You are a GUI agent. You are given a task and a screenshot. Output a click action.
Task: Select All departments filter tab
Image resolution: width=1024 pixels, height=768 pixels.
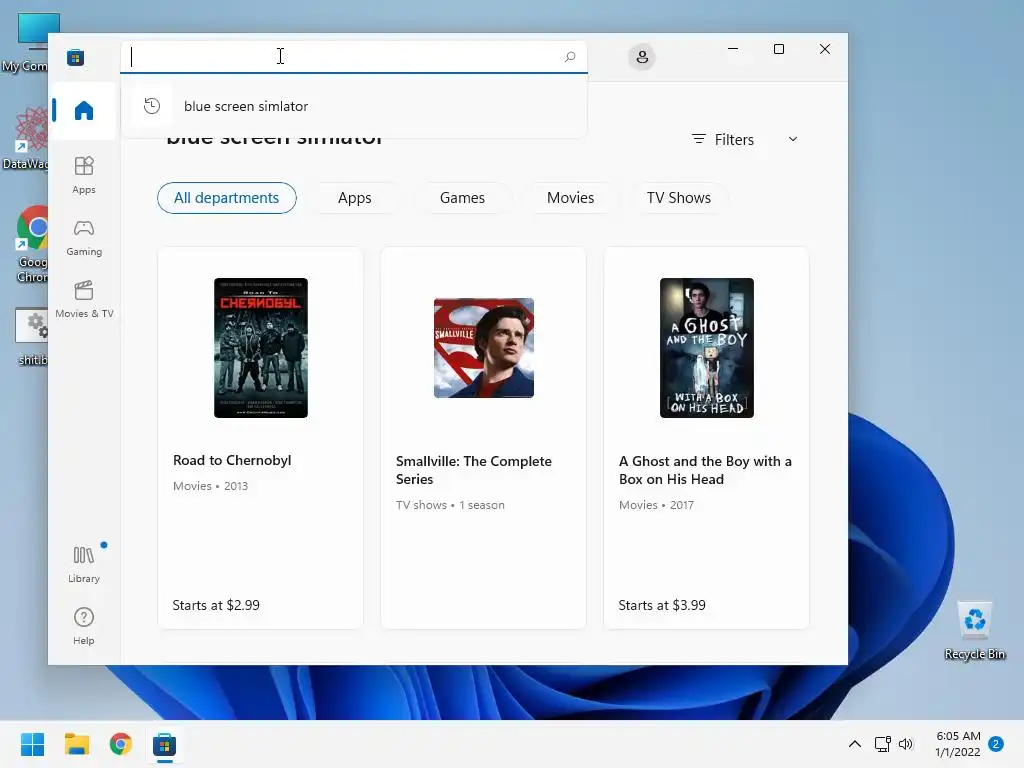pyautogui.click(x=227, y=198)
